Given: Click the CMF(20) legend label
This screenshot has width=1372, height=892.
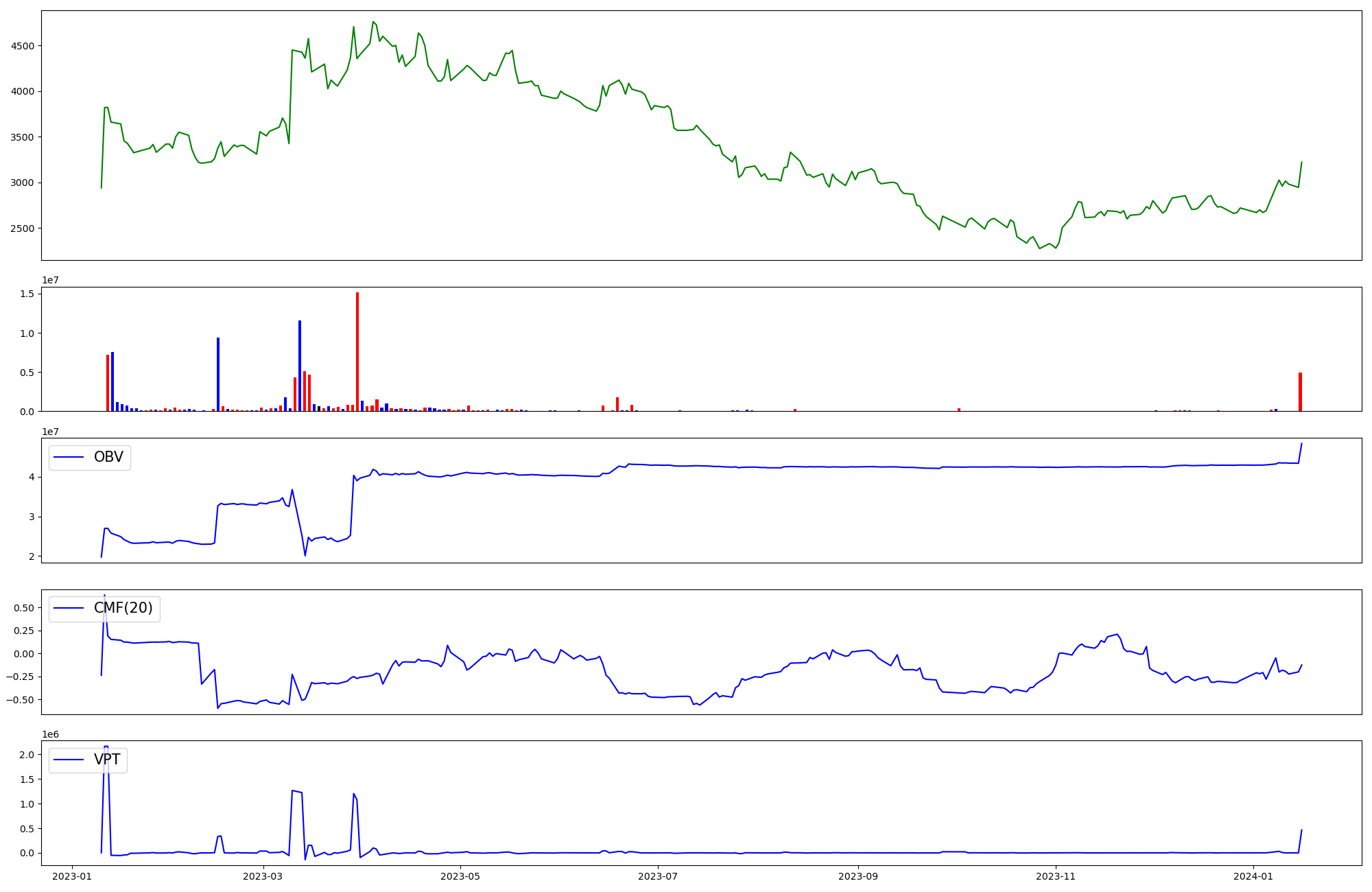Looking at the screenshot, I should click(123, 608).
